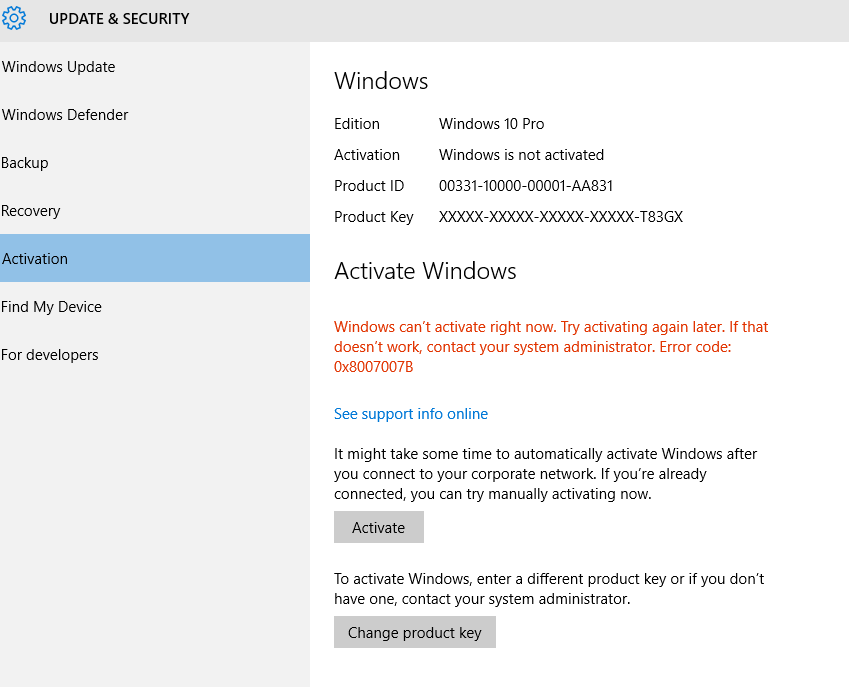Viewport: 849px width, 687px height.
Task: Click the Windows 10 Pro edition value
Action: pyautogui.click(x=491, y=124)
